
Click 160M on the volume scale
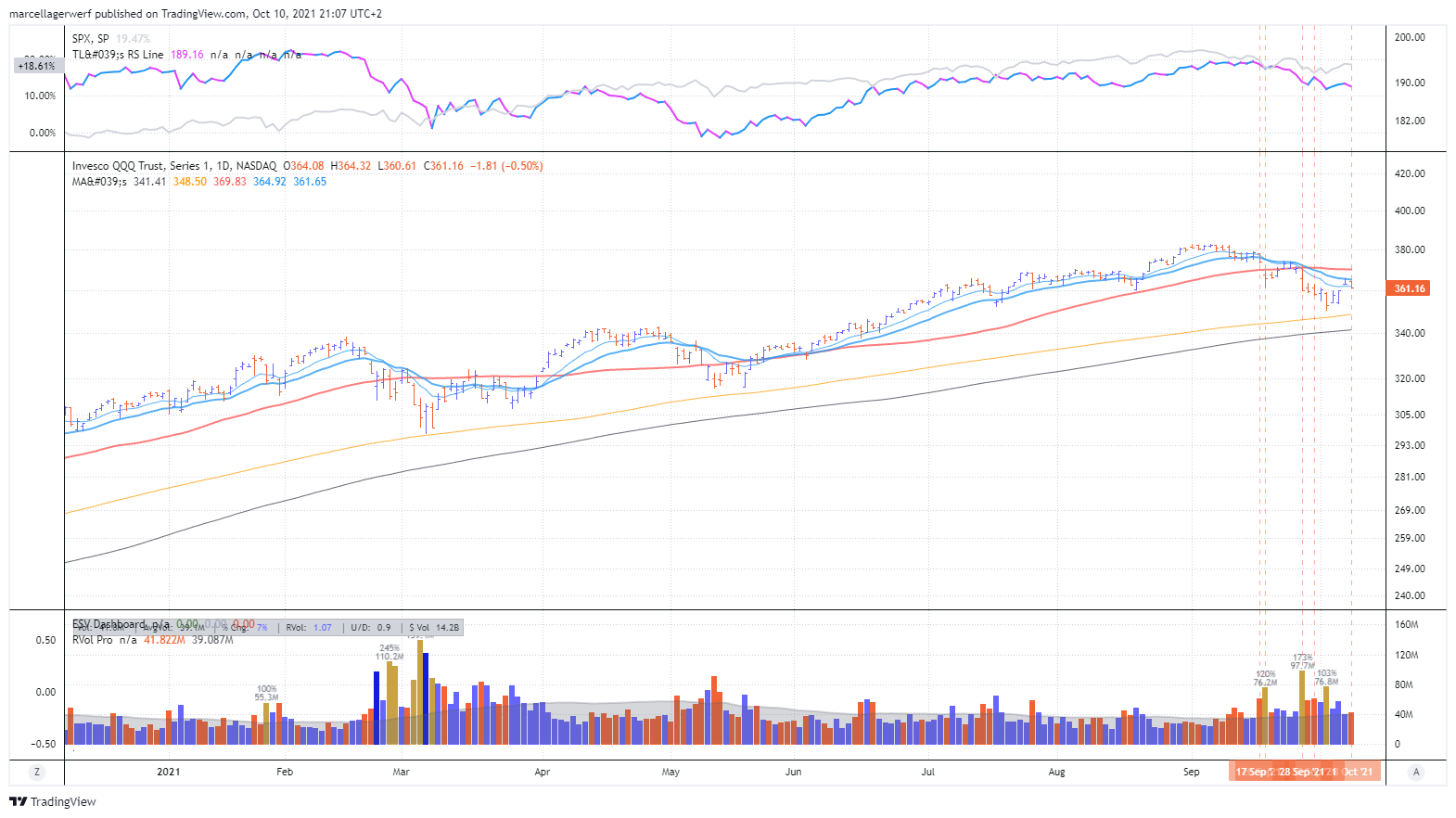pos(1406,624)
